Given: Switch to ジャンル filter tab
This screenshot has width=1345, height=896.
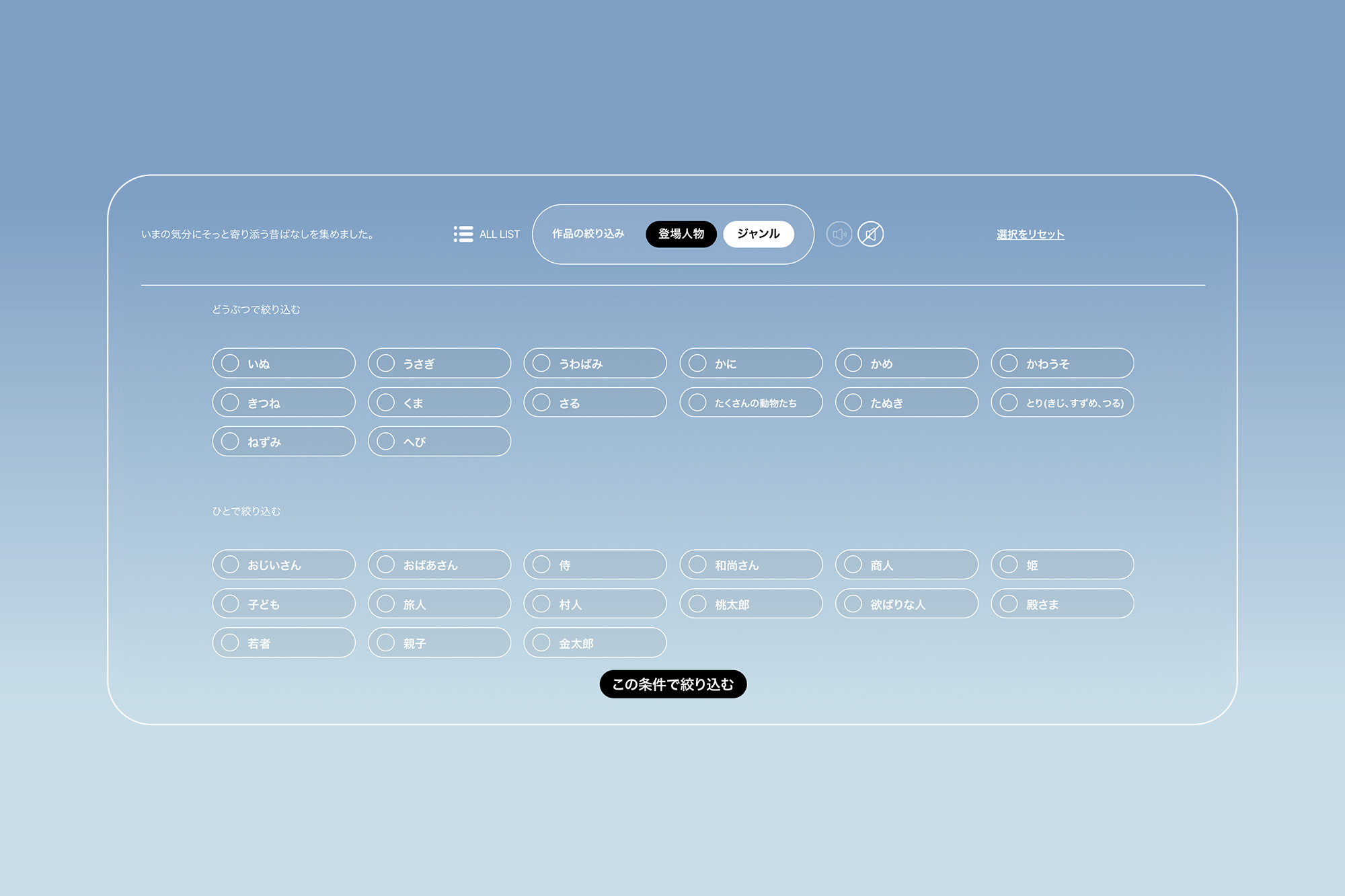Looking at the screenshot, I should click(758, 234).
